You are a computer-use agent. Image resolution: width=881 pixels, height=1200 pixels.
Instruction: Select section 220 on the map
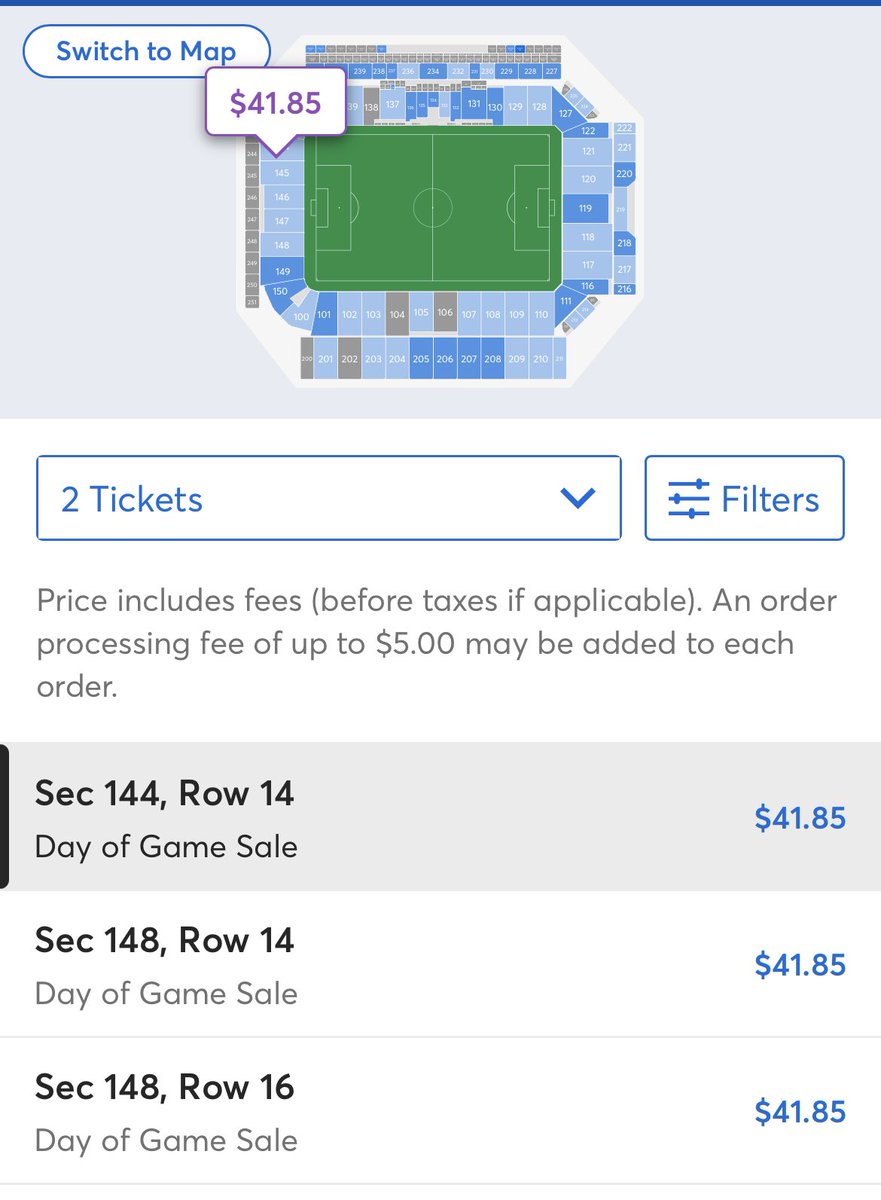tap(624, 174)
